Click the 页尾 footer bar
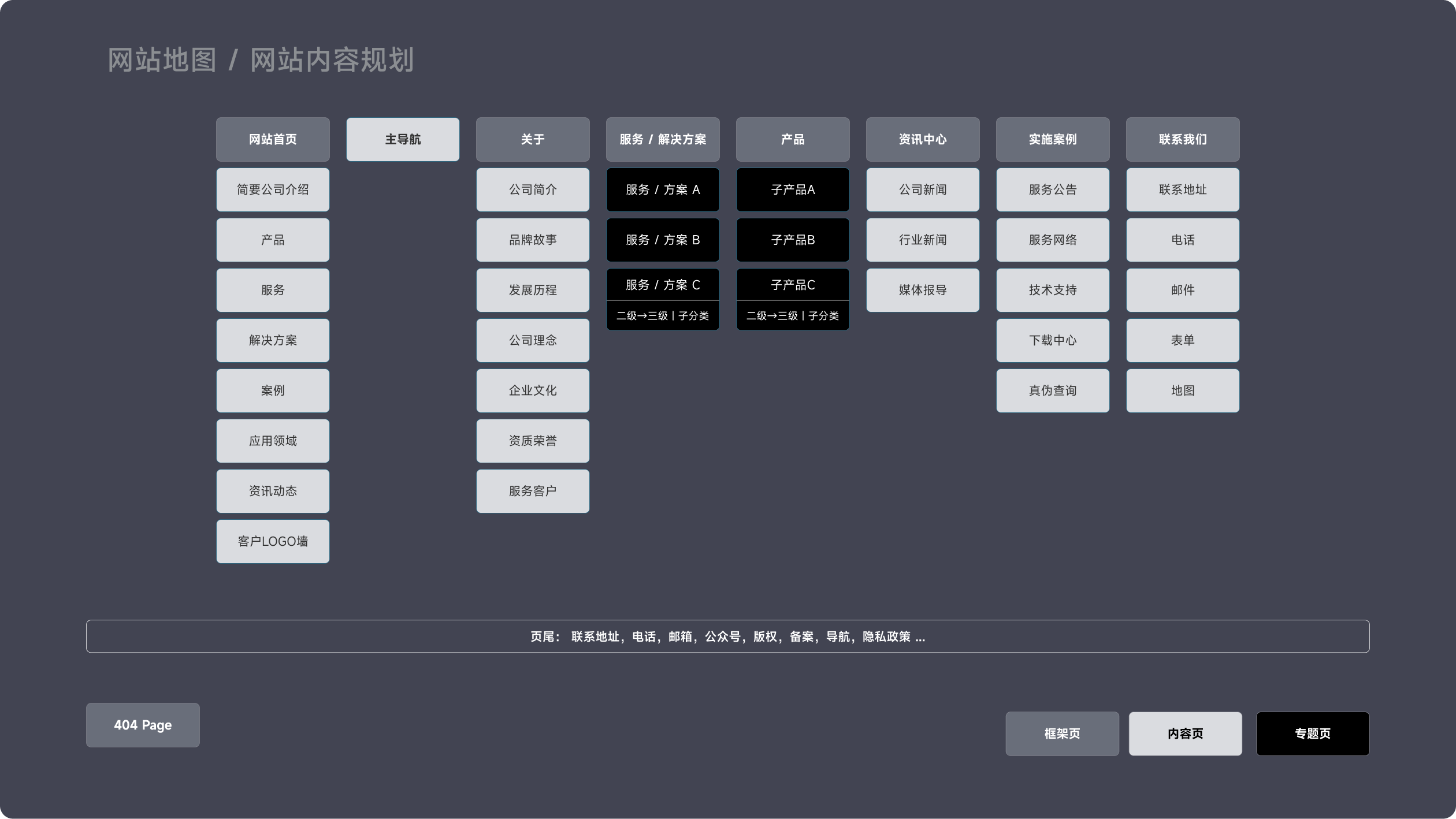The height and width of the screenshot is (819, 1456). [x=727, y=636]
